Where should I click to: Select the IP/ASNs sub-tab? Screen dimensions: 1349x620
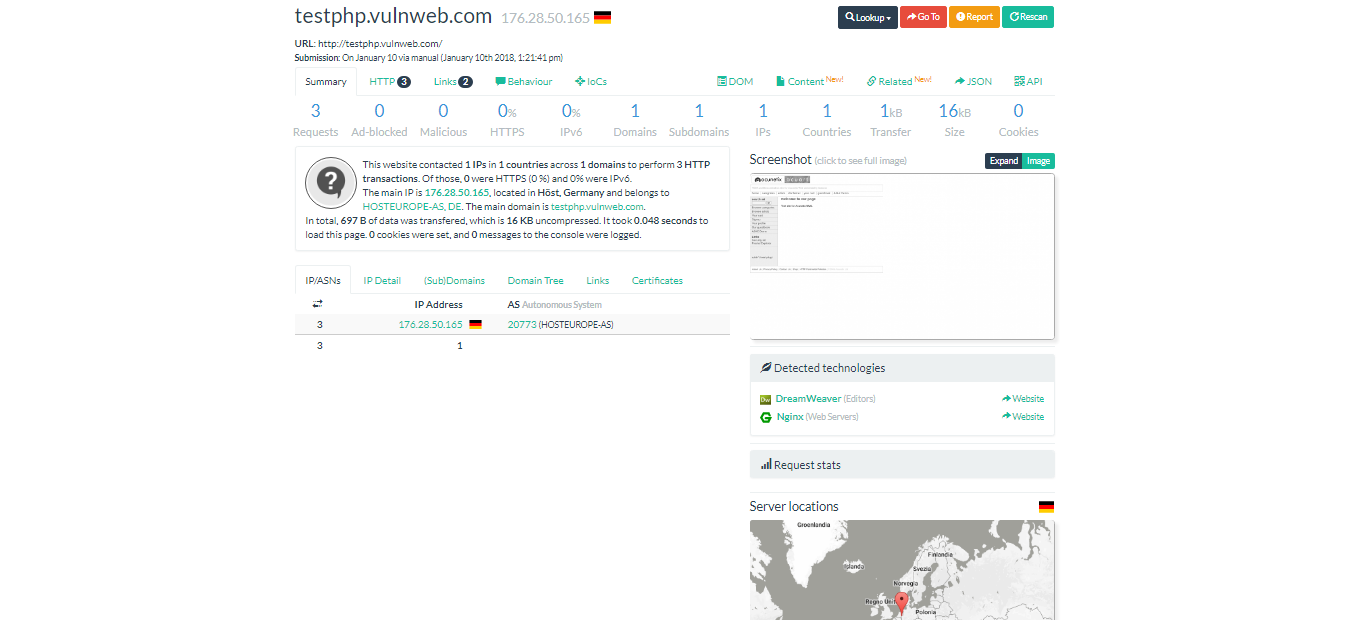click(323, 281)
